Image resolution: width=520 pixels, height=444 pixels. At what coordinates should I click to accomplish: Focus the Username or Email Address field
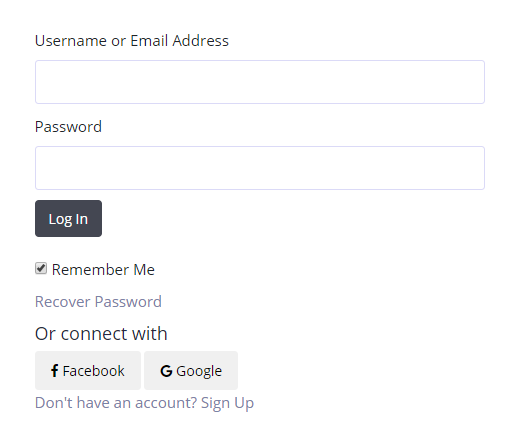[260, 82]
